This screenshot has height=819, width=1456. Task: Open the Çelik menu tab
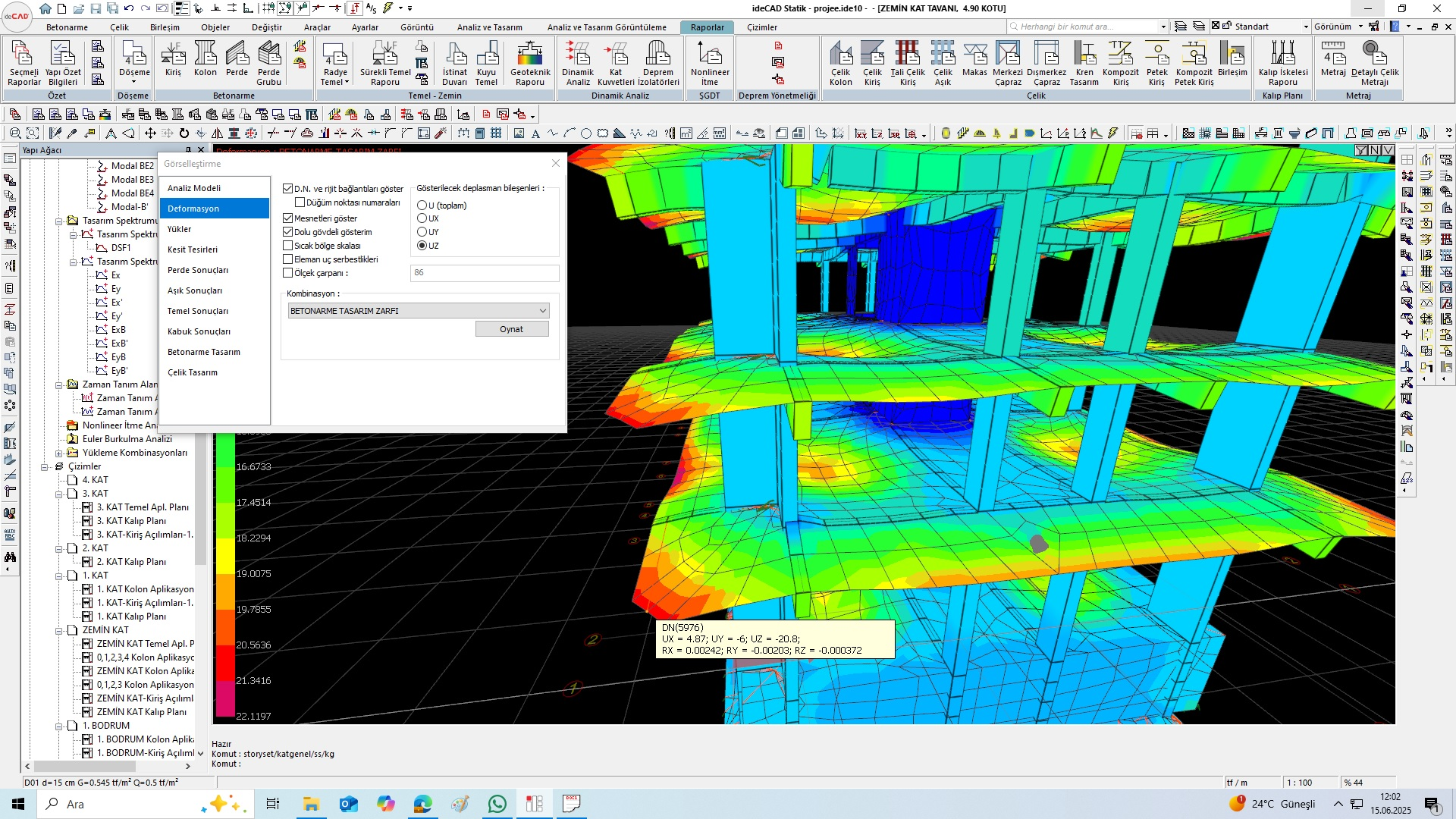(x=119, y=27)
